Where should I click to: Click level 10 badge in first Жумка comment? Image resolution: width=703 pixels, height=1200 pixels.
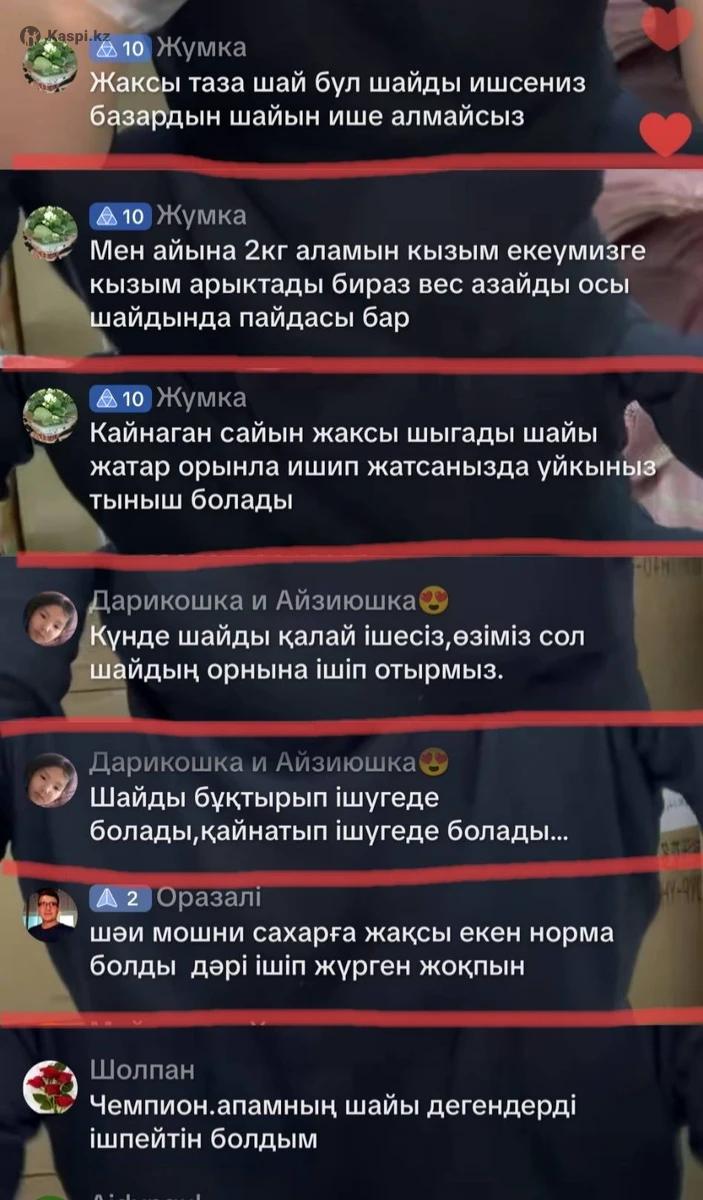120,48
